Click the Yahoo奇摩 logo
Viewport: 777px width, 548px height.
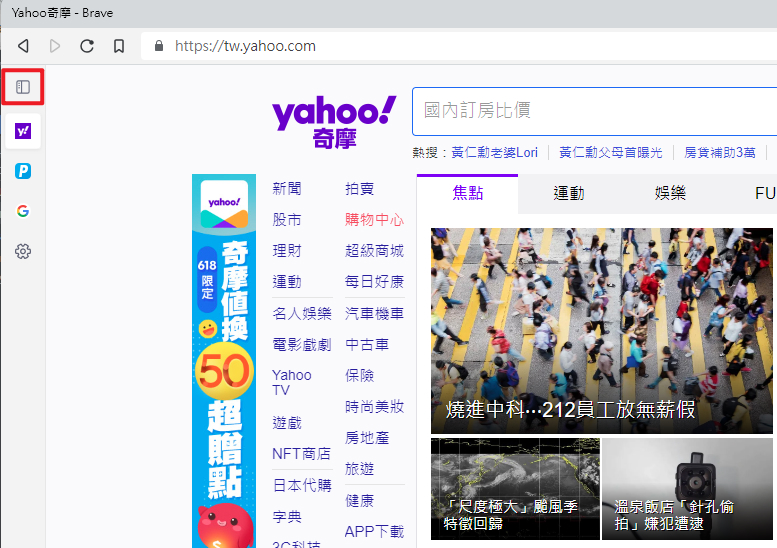point(334,122)
